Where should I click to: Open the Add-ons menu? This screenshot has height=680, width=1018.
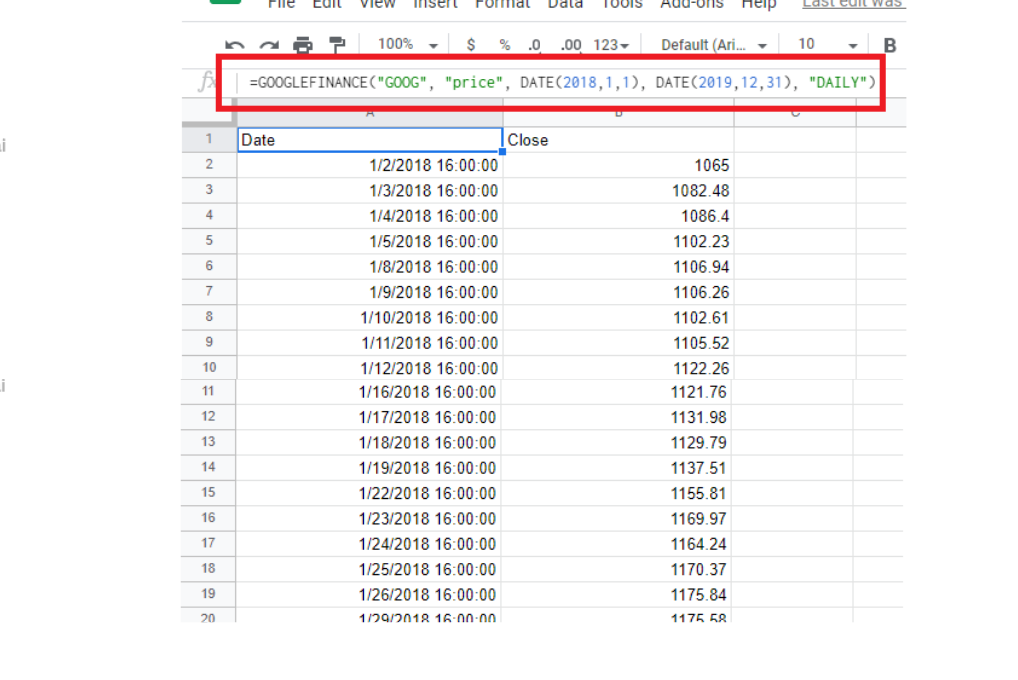click(x=693, y=5)
